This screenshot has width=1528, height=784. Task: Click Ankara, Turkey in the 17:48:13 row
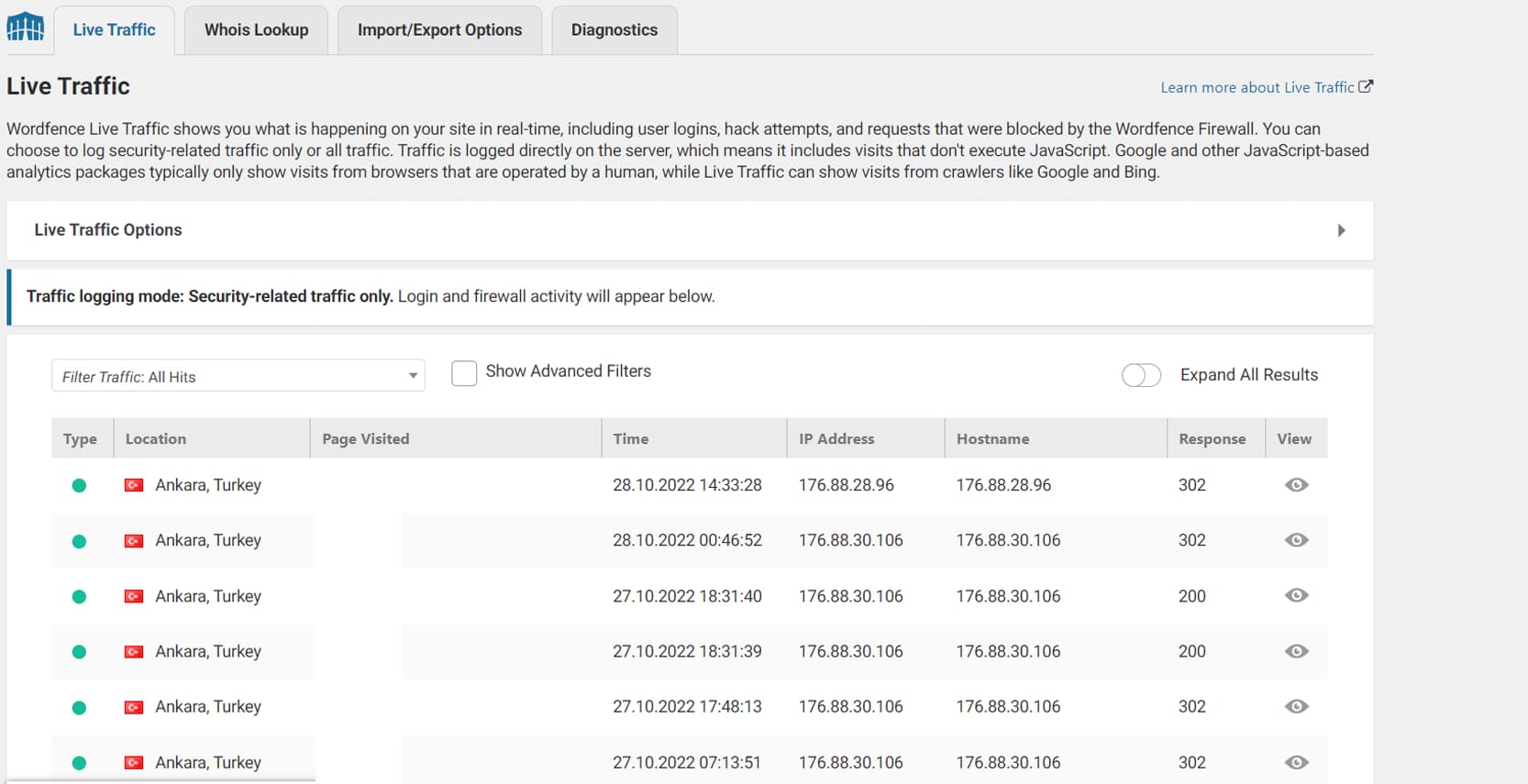coord(208,707)
